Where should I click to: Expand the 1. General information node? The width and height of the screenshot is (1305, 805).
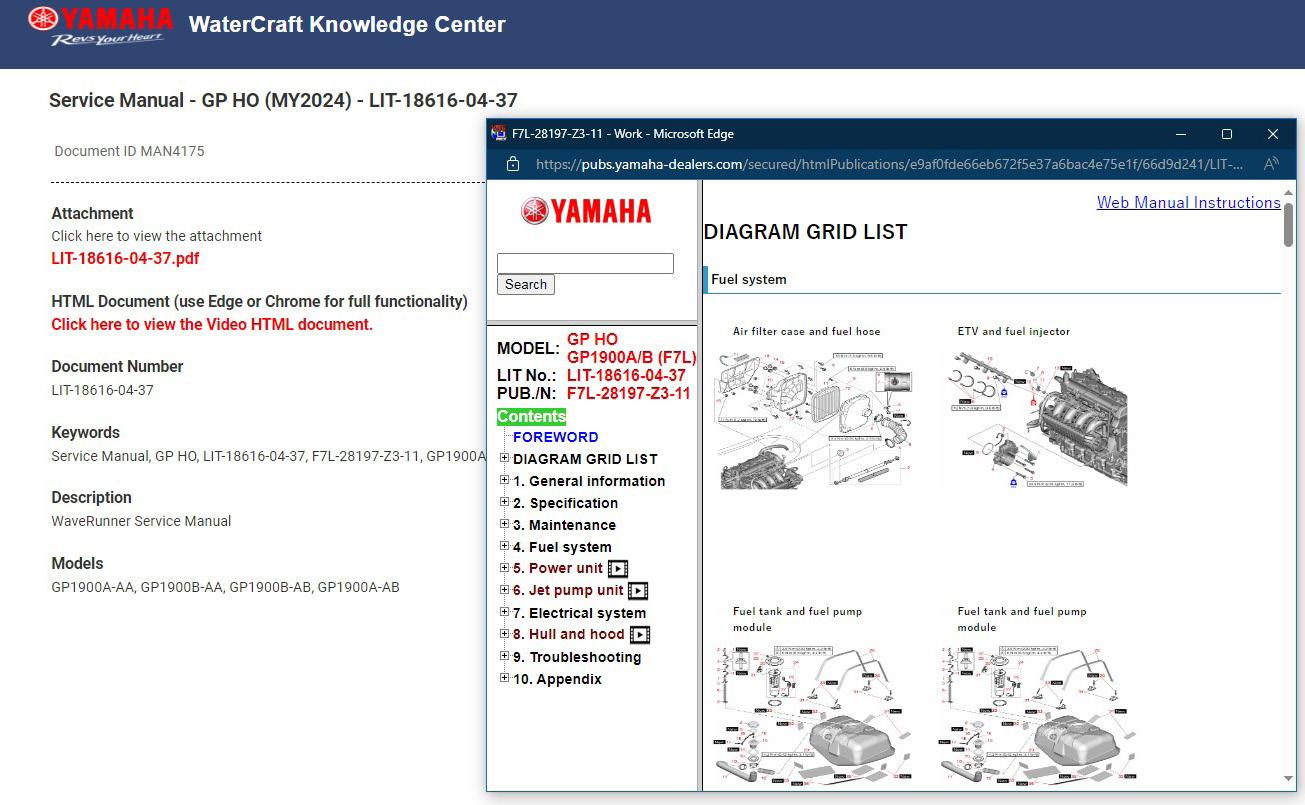click(505, 480)
